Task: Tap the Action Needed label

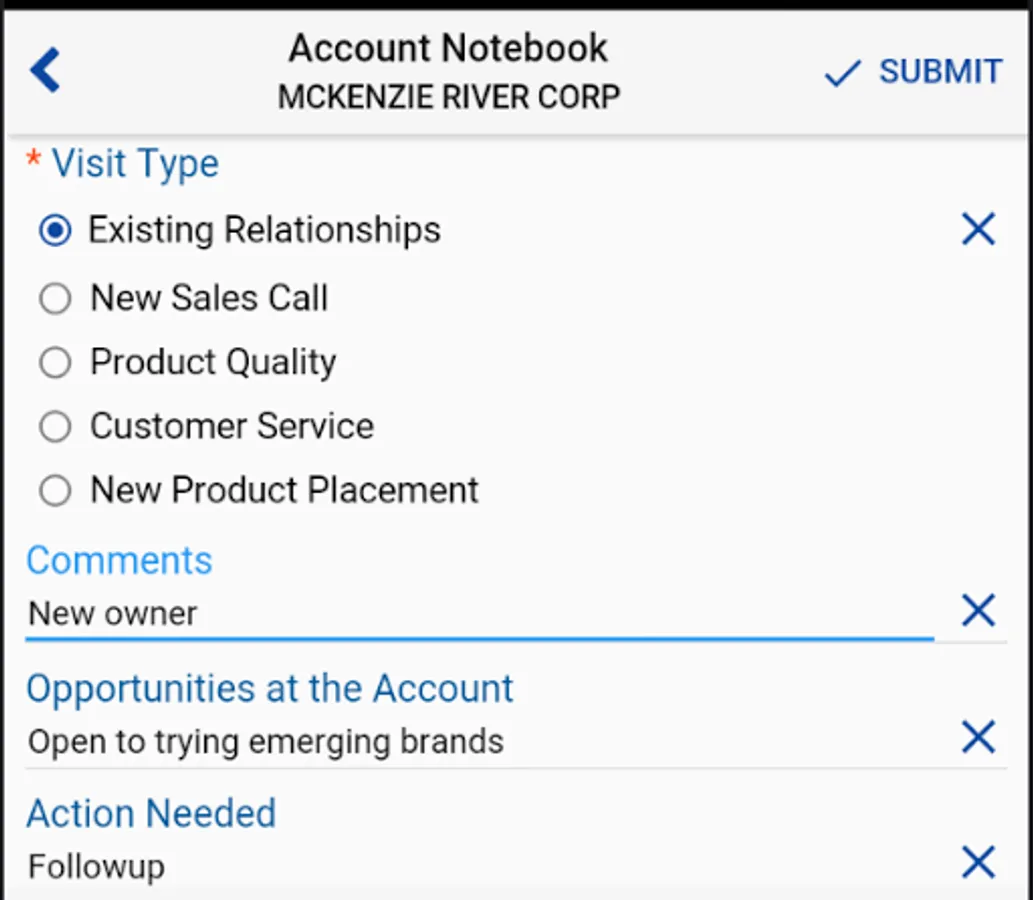Action: [x=151, y=813]
